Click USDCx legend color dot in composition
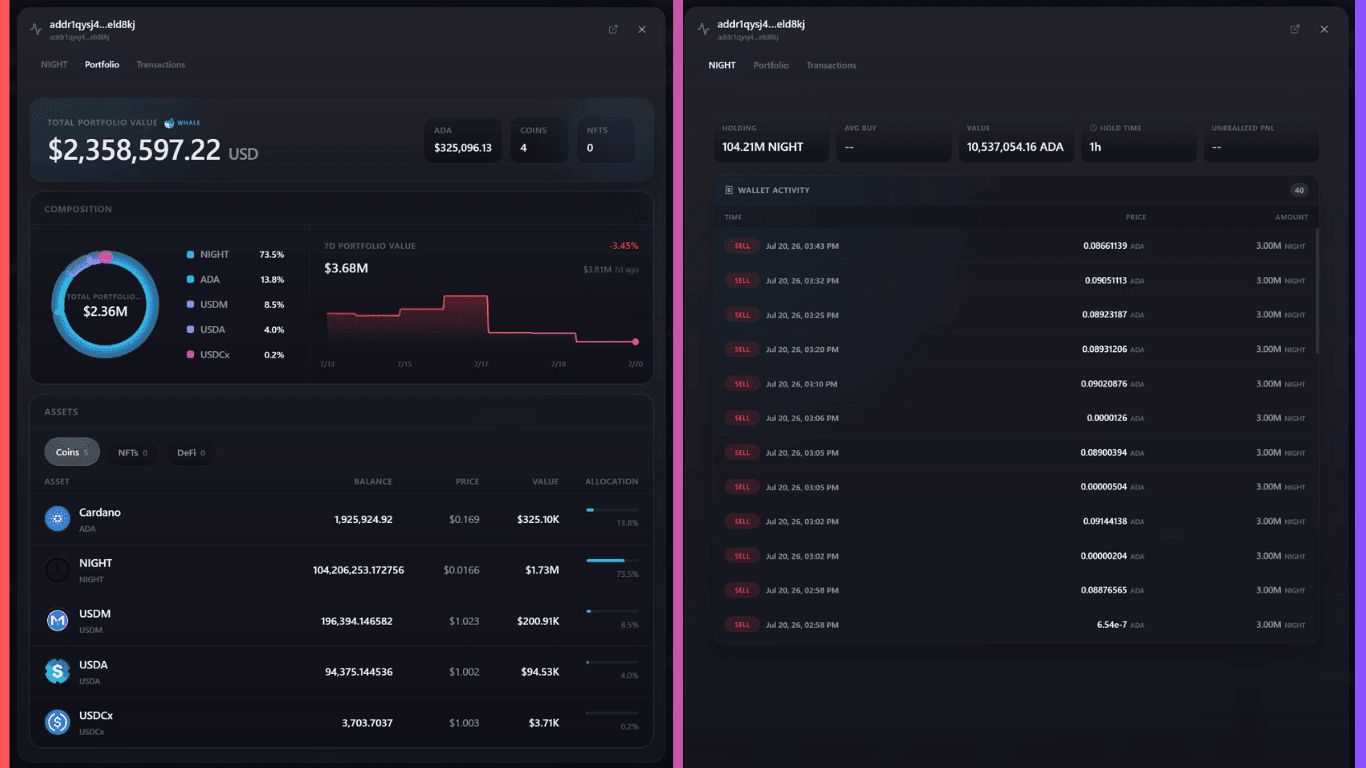 (190, 355)
